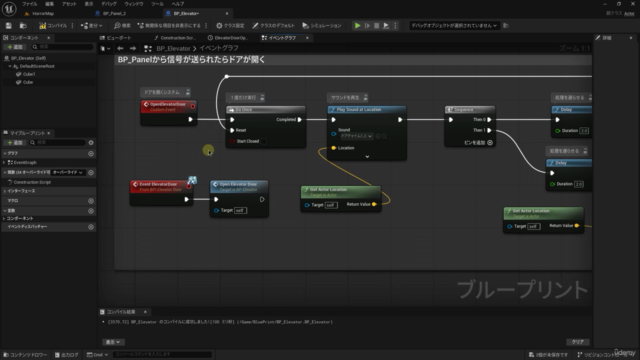The height and width of the screenshot is (360, 640).
Task: Start simulation with シミュレーション button
Action: click(x=322, y=26)
